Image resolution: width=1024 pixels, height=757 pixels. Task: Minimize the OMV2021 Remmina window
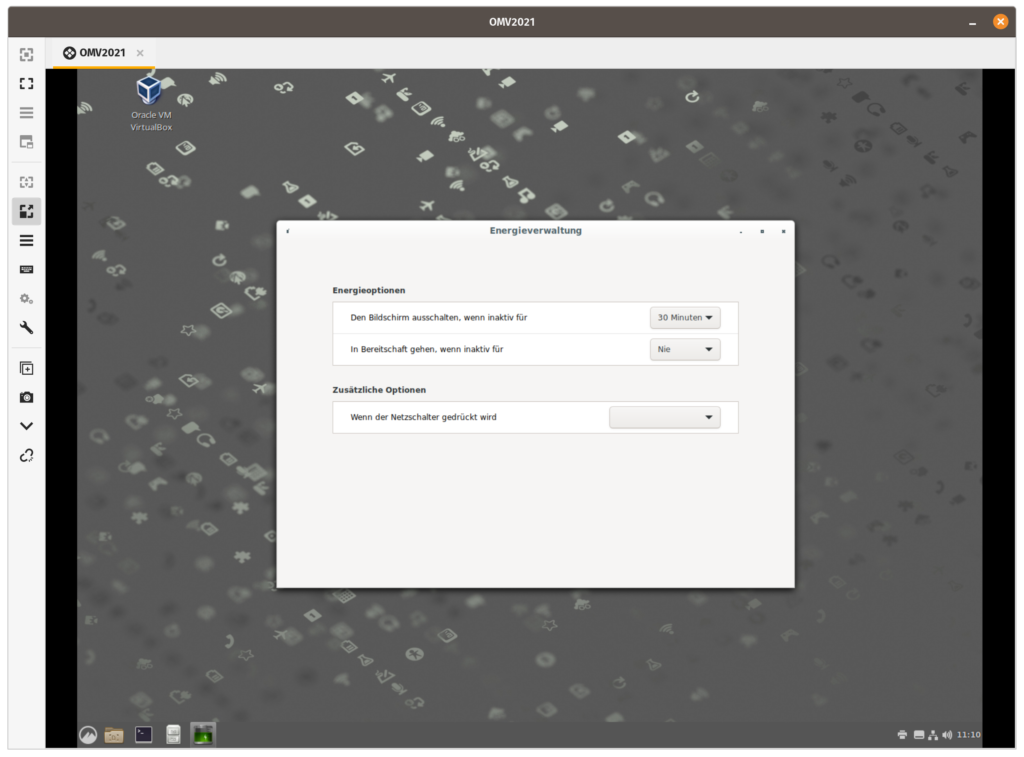point(972,22)
